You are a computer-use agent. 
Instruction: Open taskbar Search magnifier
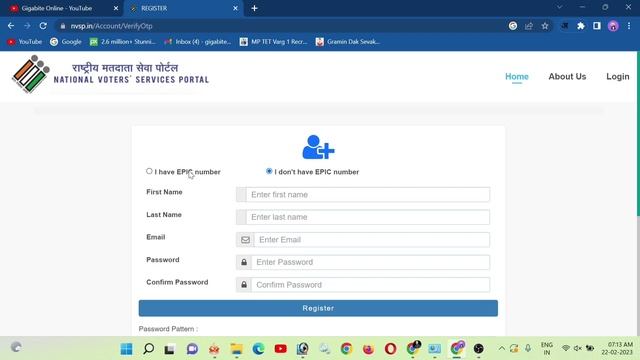(x=149, y=349)
